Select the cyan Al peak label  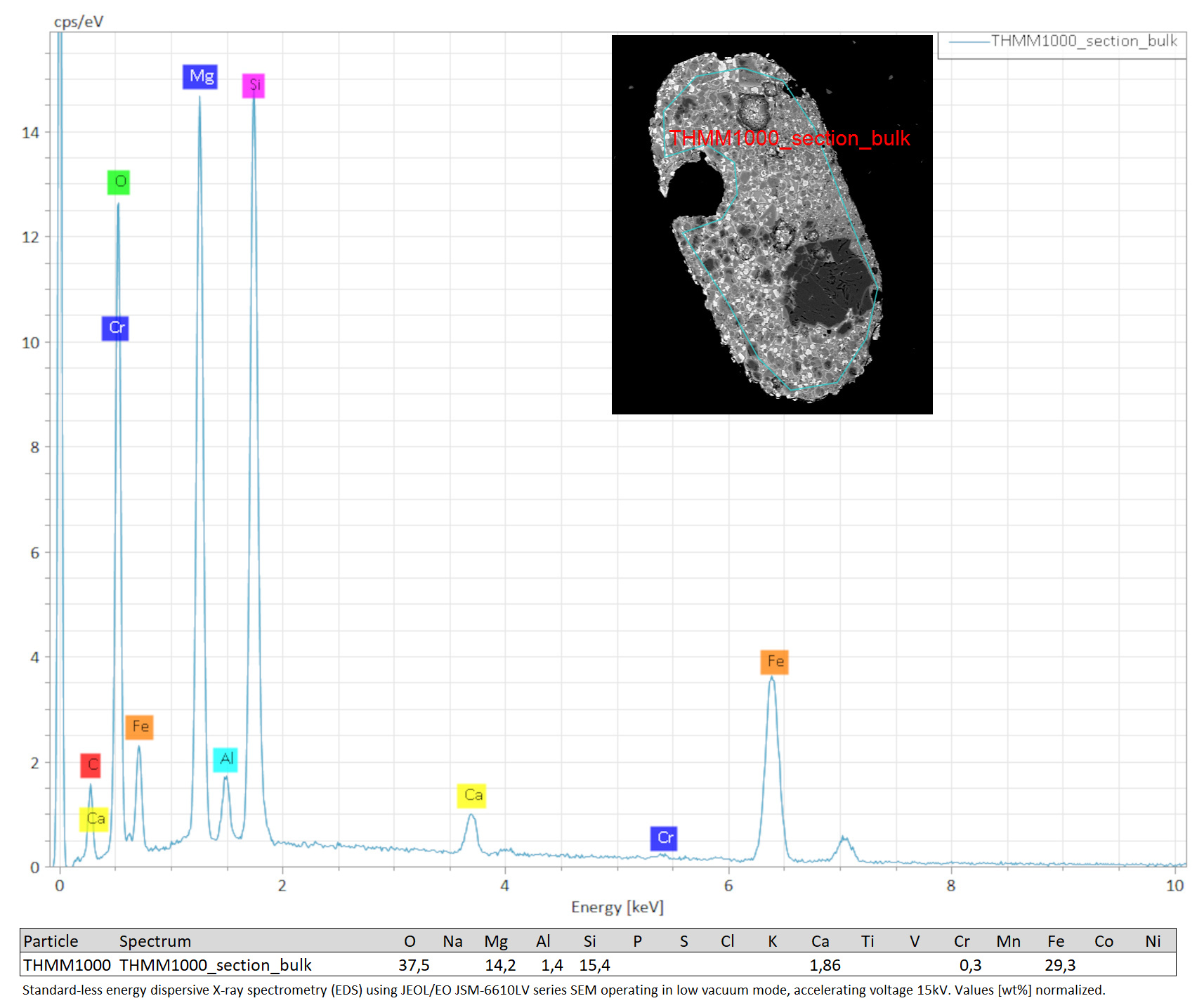click(x=225, y=759)
